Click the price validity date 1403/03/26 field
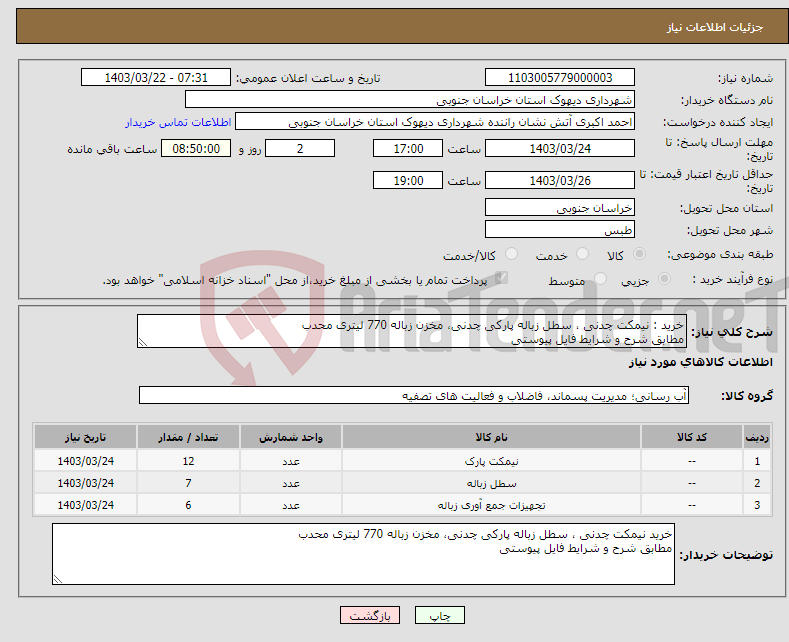Viewport: 789px width, 642px height. coord(560,180)
